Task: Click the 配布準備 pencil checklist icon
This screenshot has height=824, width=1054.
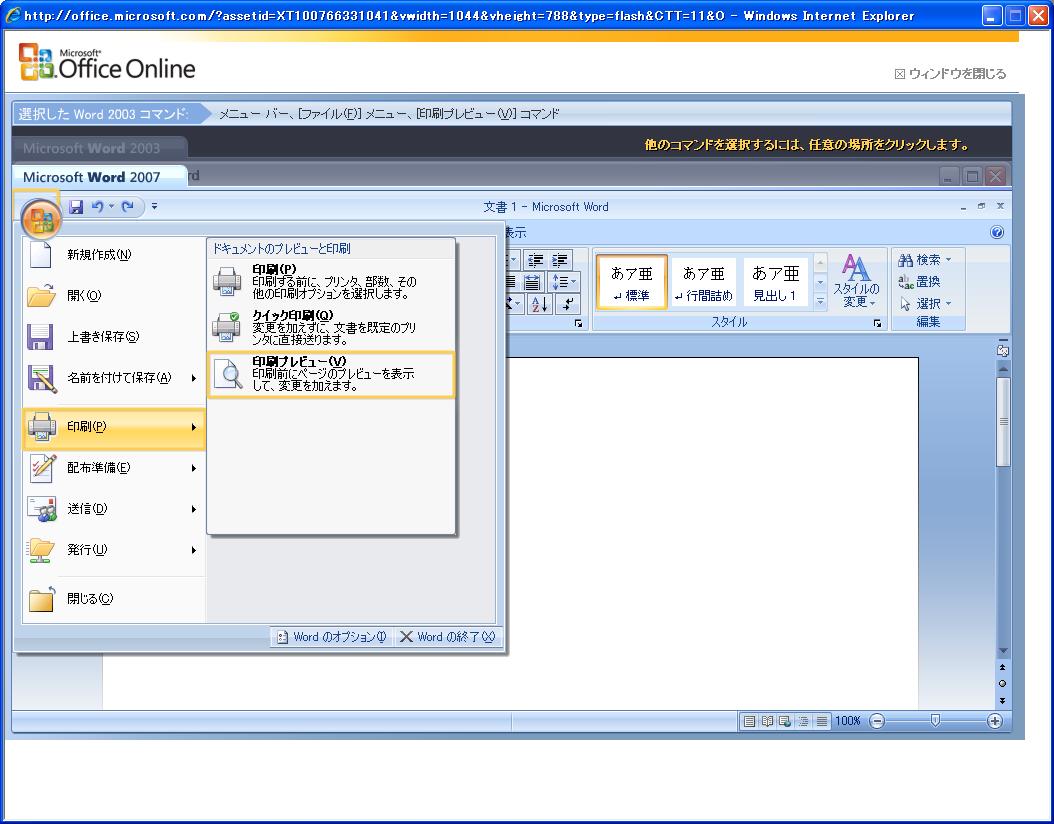Action: coord(42,468)
